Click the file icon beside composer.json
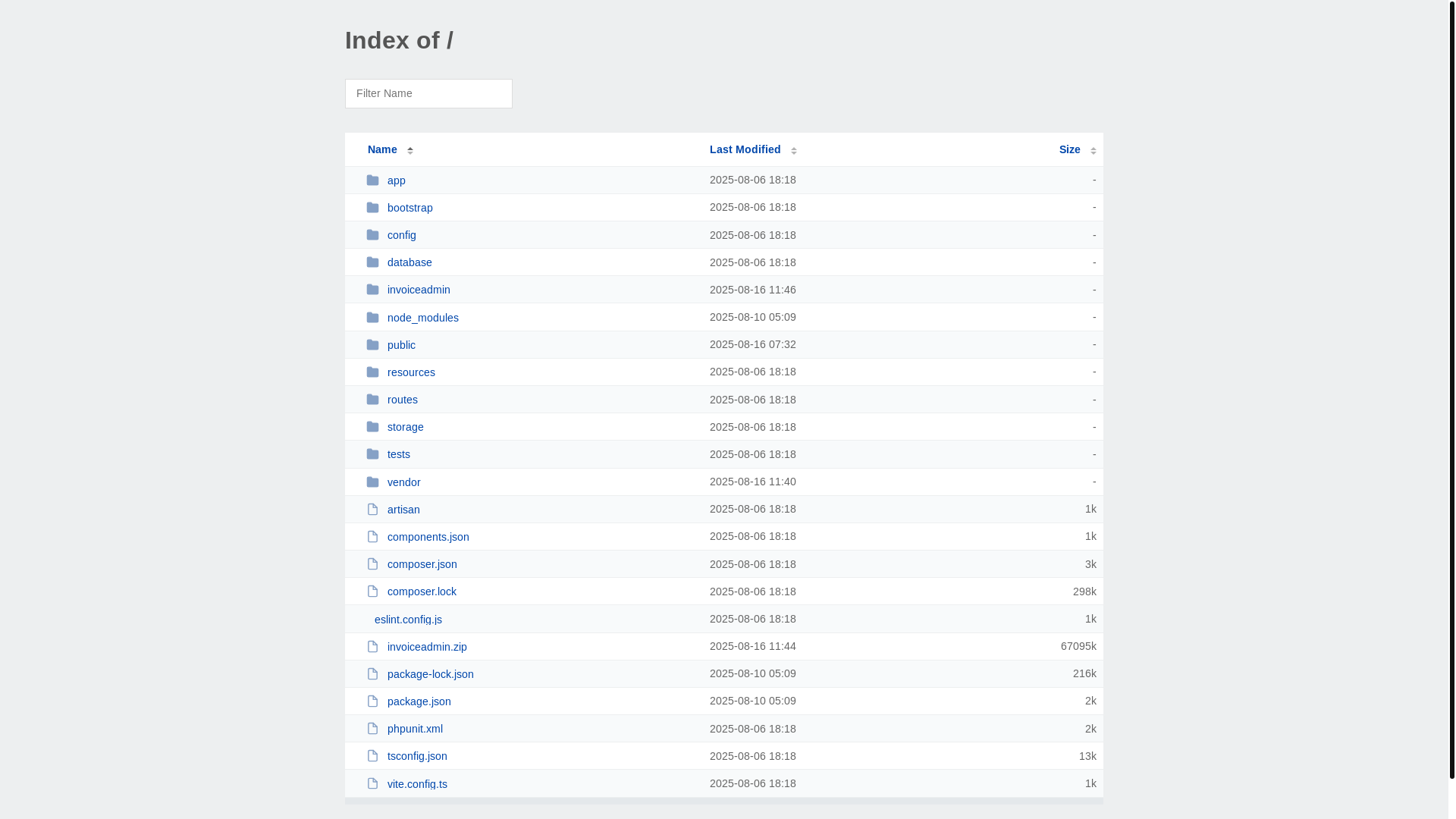Viewport: 1456px width, 819px height. [x=372, y=564]
